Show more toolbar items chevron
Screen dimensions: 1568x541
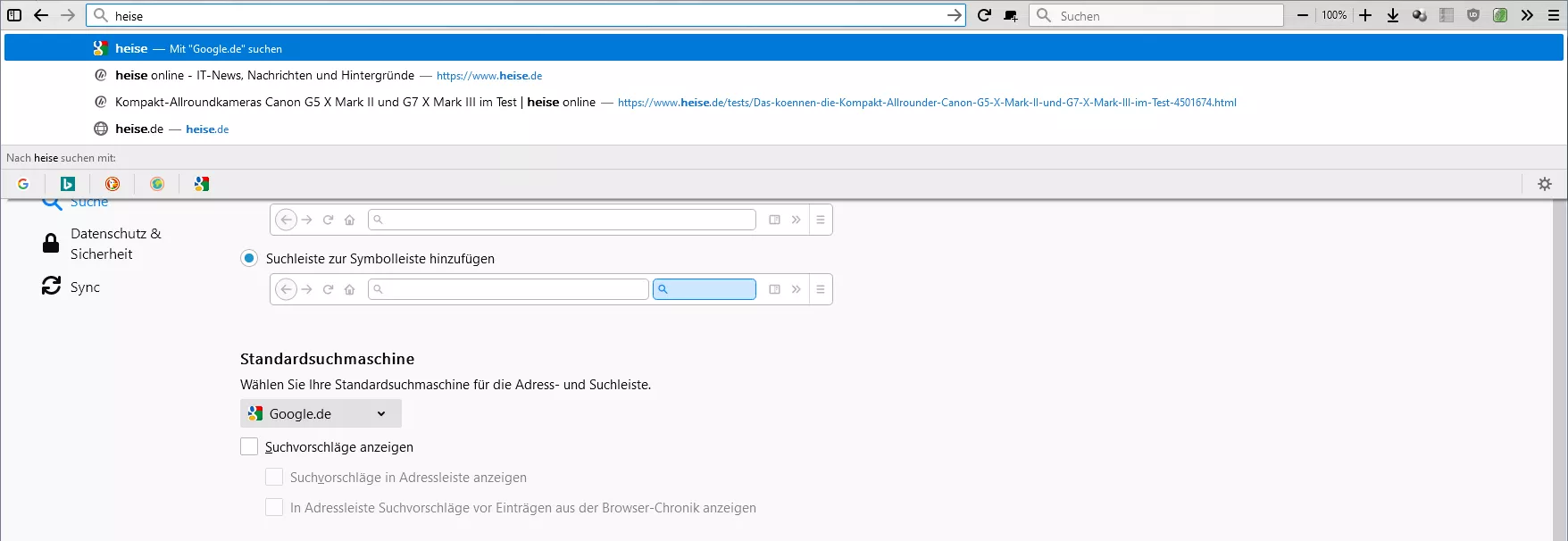1527,15
